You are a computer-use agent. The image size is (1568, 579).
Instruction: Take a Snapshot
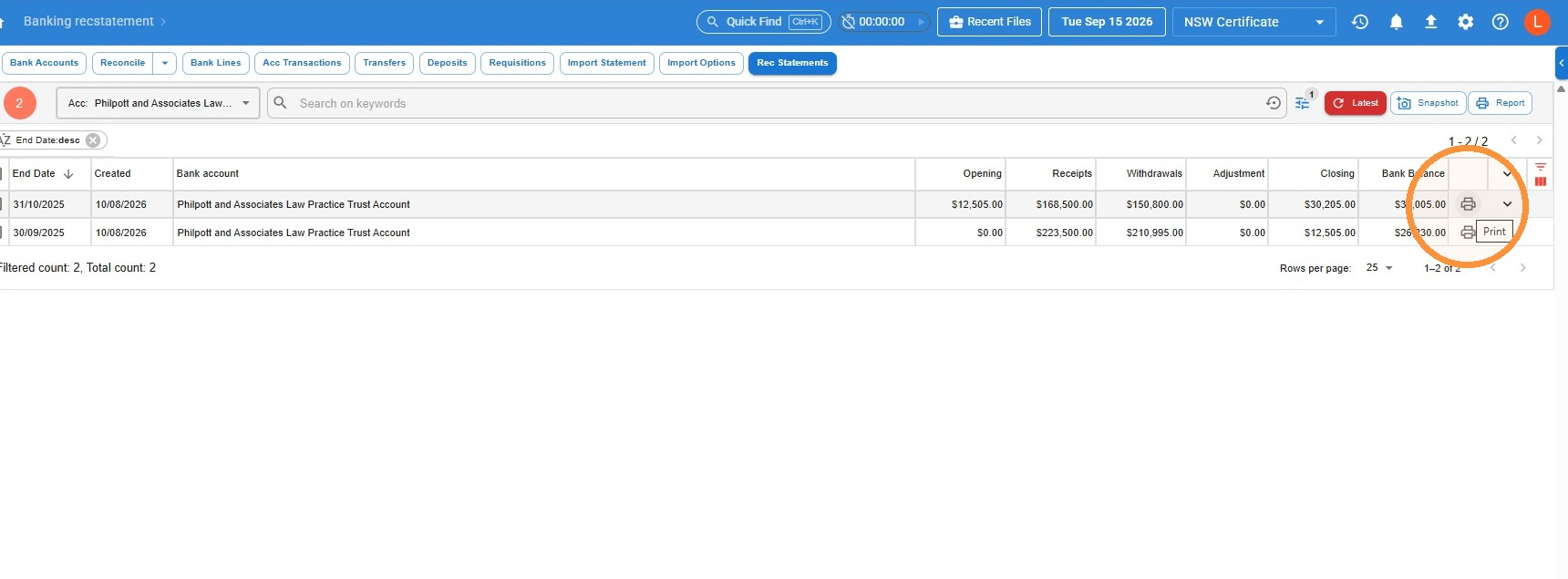click(x=1428, y=103)
